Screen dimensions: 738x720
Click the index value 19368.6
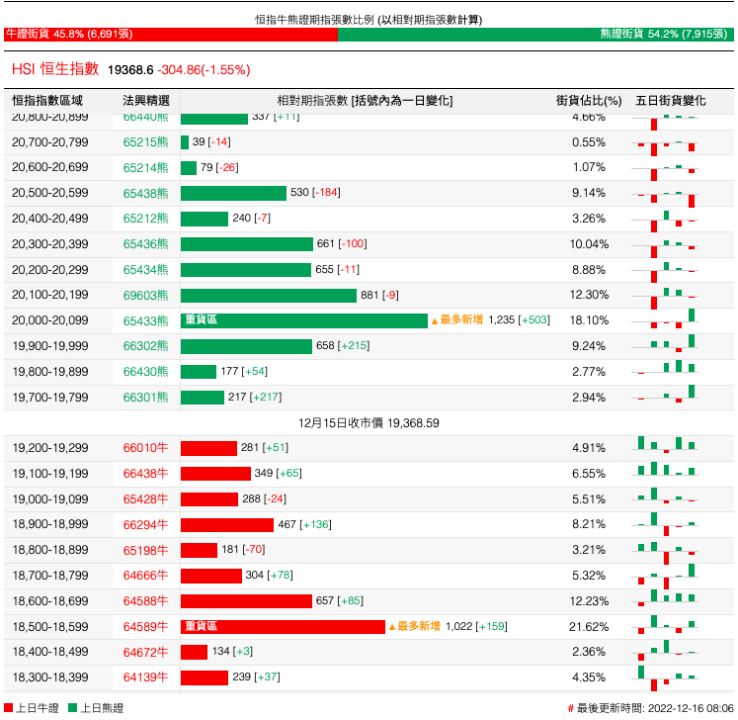130,70
